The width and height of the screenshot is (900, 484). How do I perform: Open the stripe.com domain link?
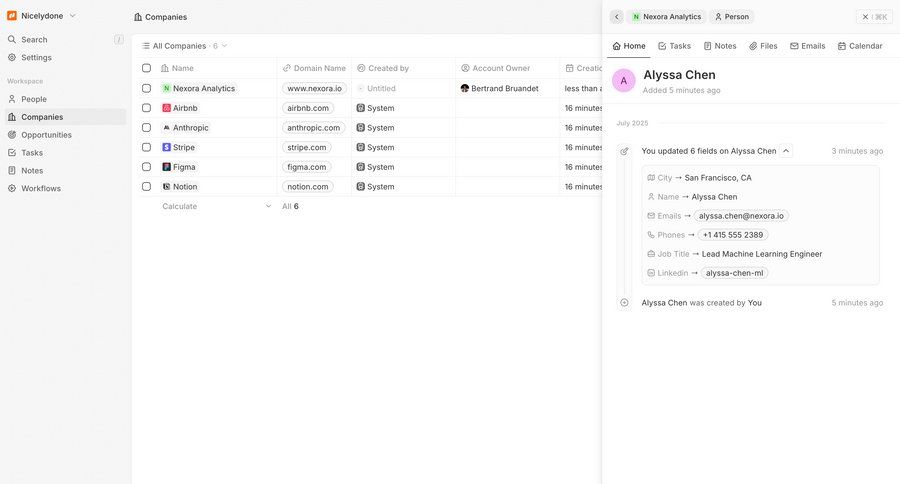307,148
